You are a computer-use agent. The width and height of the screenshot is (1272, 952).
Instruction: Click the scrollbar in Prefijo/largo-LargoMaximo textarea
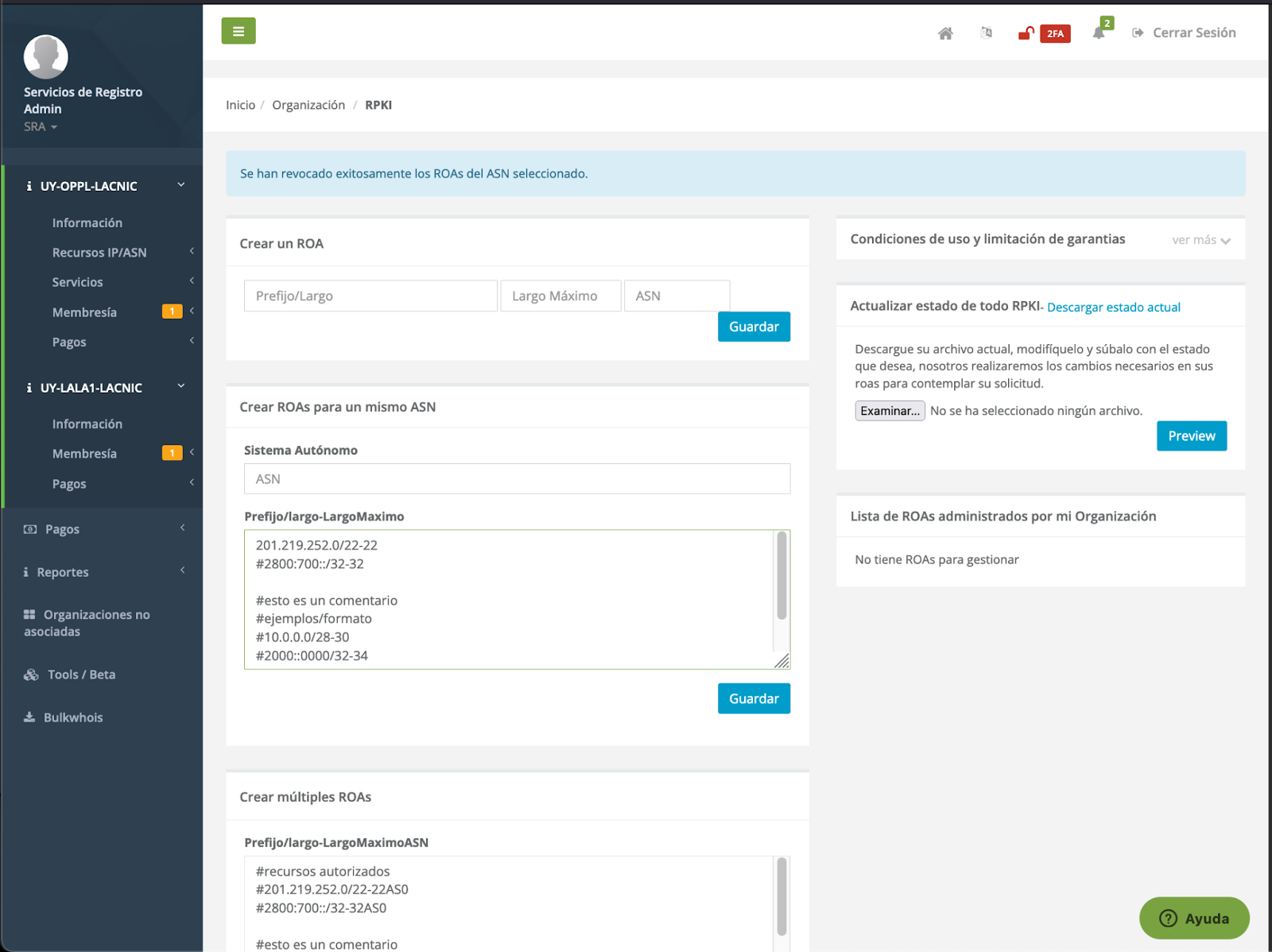coord(781,576)
